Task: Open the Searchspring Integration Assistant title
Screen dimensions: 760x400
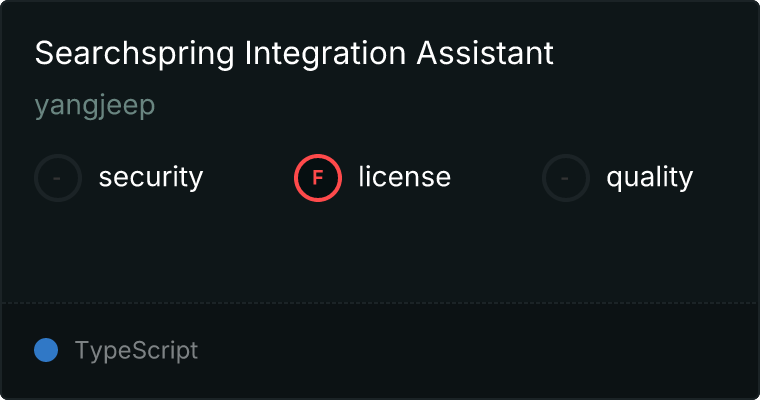Action: 294,54
